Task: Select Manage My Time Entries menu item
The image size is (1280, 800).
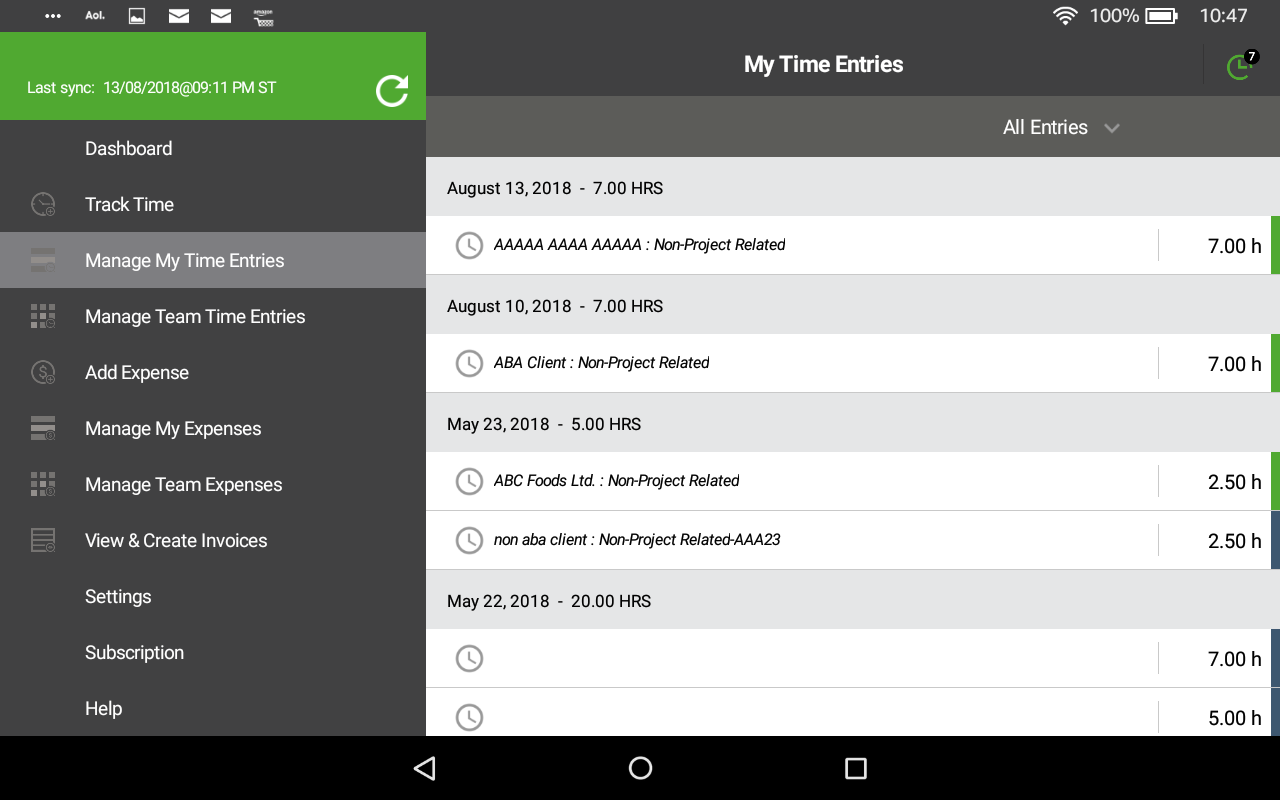Action: coord(185,260)
